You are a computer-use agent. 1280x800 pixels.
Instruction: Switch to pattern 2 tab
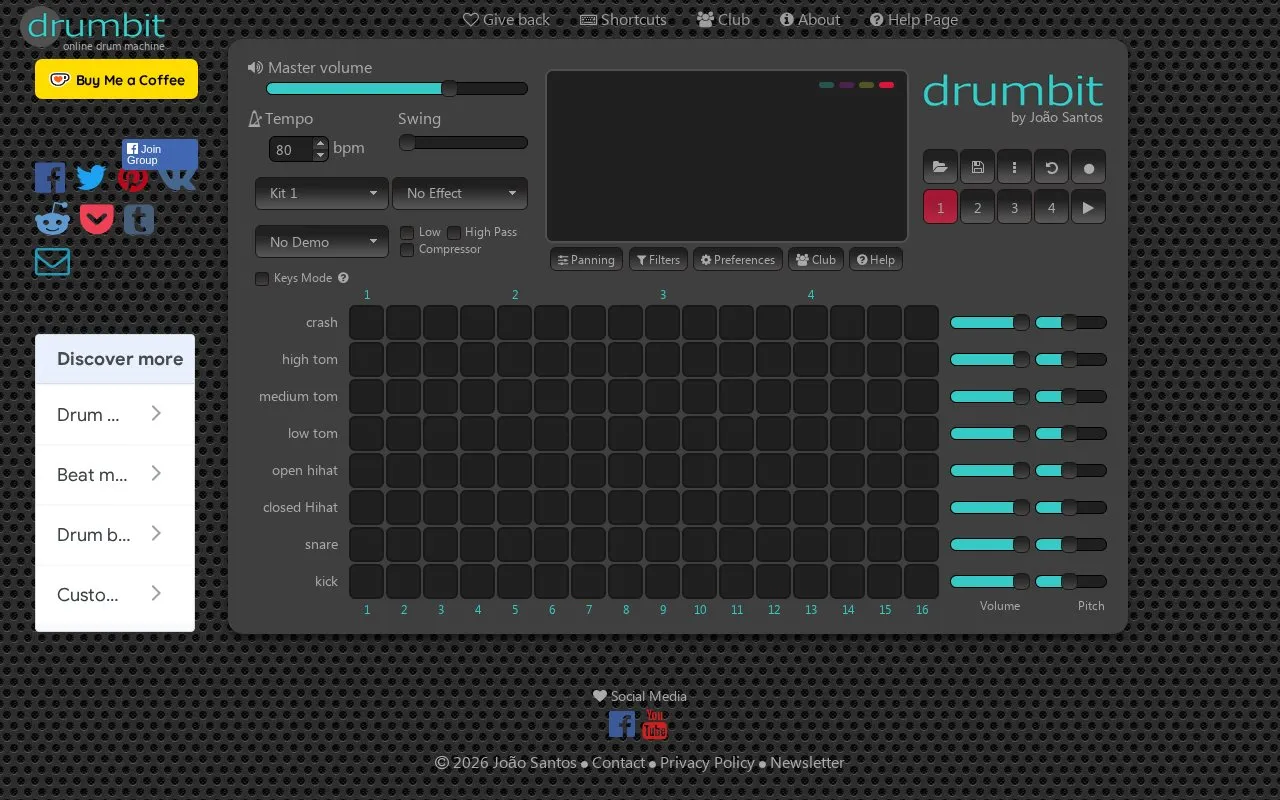[x=977, y=207]
